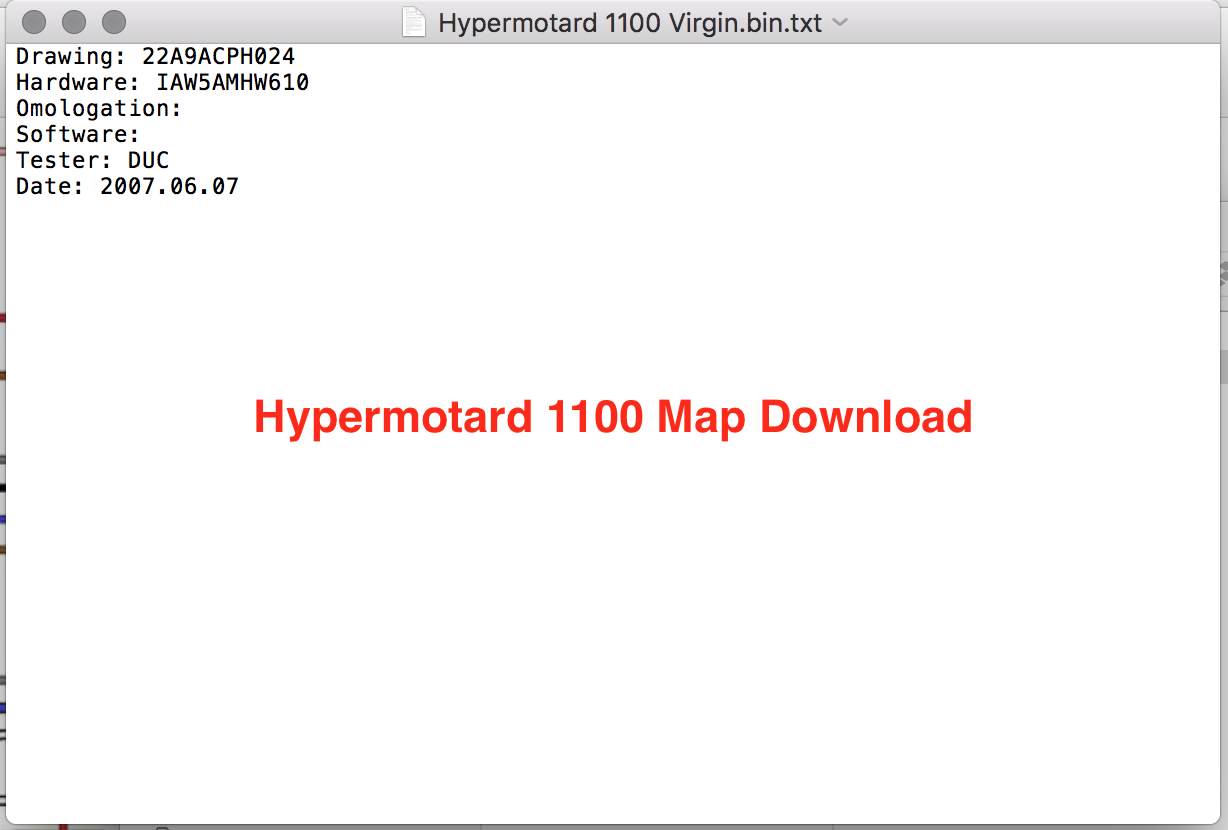Click the line "Tester: DUC"
1228x830 pixels.
click(x=92, y=160)
